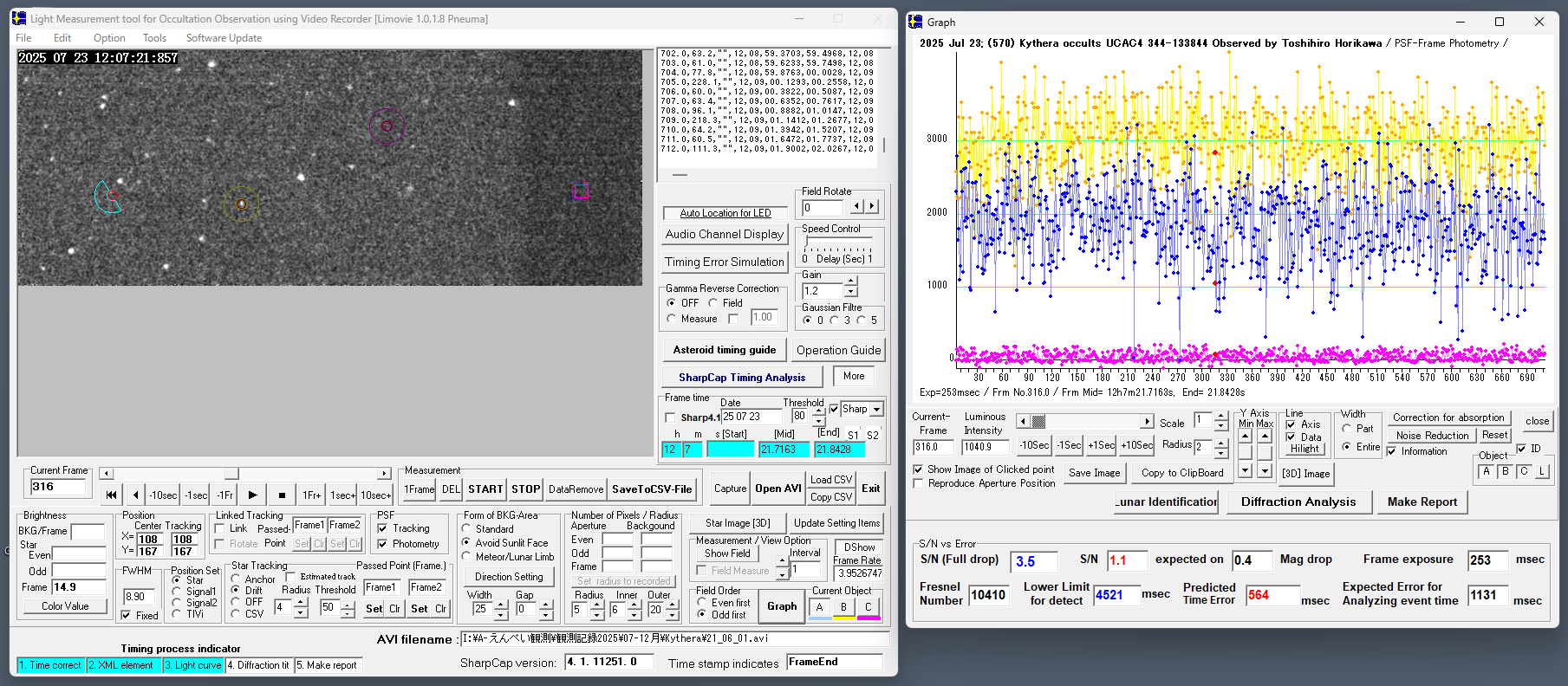Open the Sharp dropdown in Frame time

pyautogui.click(x=876, y=410)
